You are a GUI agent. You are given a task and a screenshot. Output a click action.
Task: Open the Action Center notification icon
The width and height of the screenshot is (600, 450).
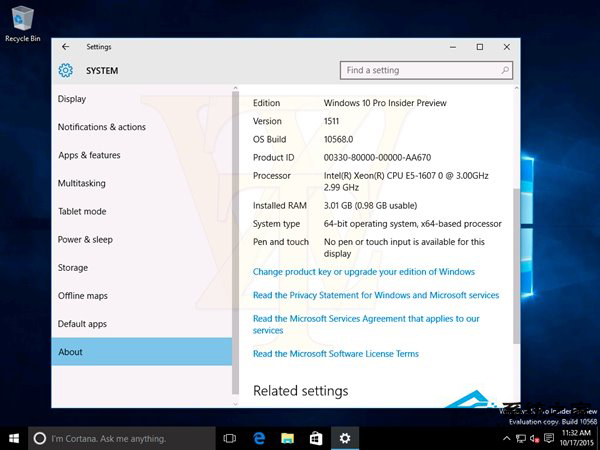[549, 438]
